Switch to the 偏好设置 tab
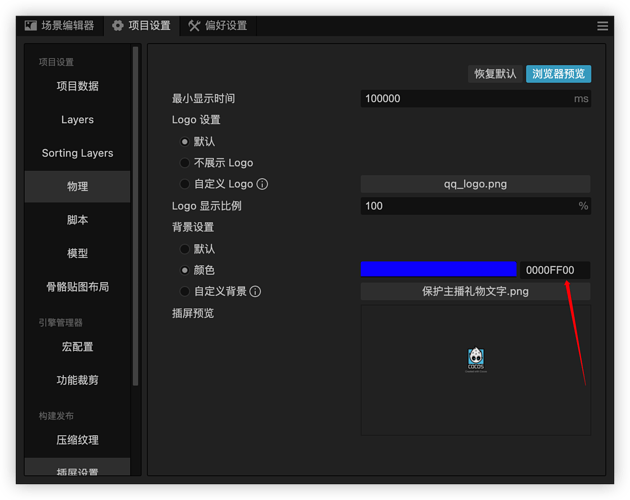 [218, 26]
